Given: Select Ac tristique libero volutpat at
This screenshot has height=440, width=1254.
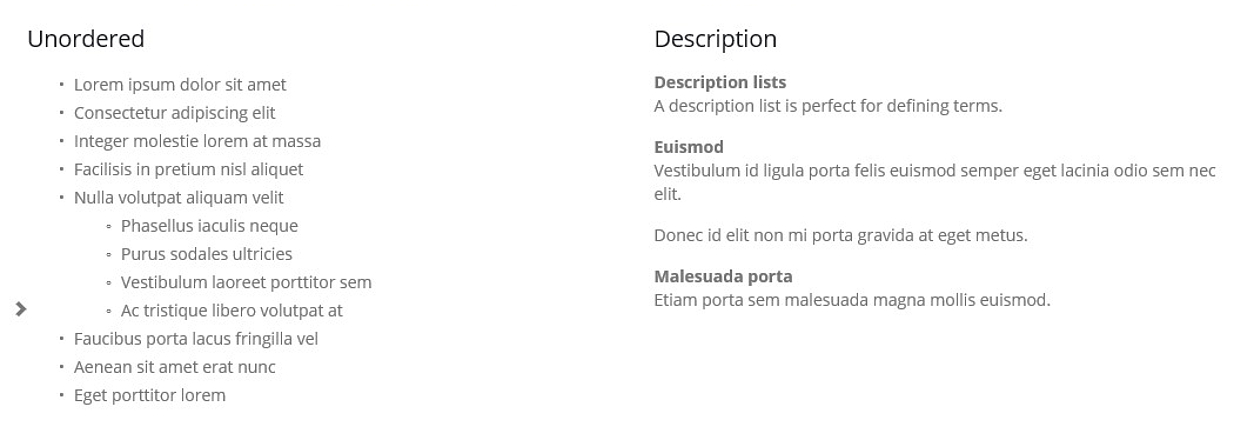Looking at the screenshot, I should (232, 310).
